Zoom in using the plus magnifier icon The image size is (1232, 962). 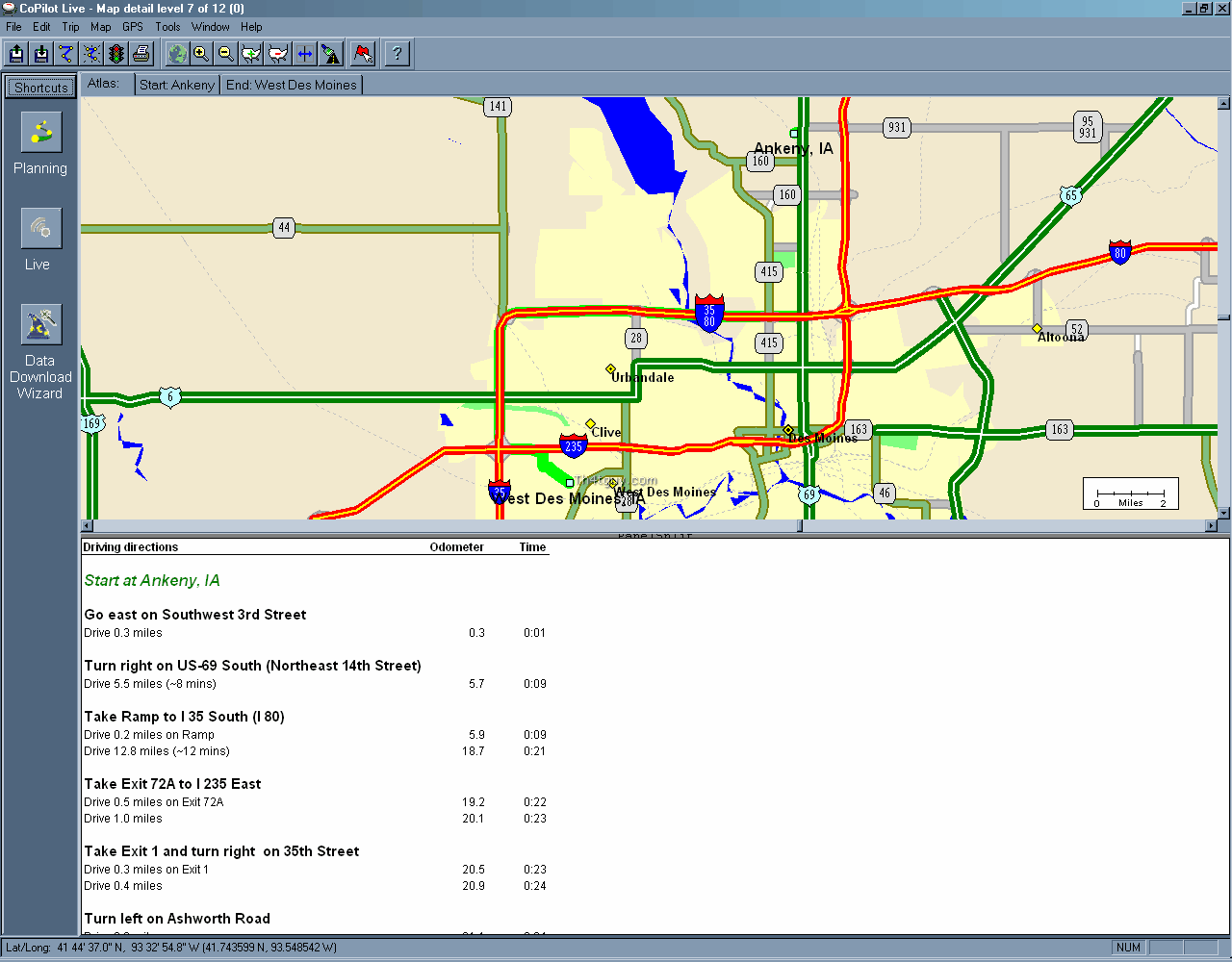(201, 54)
